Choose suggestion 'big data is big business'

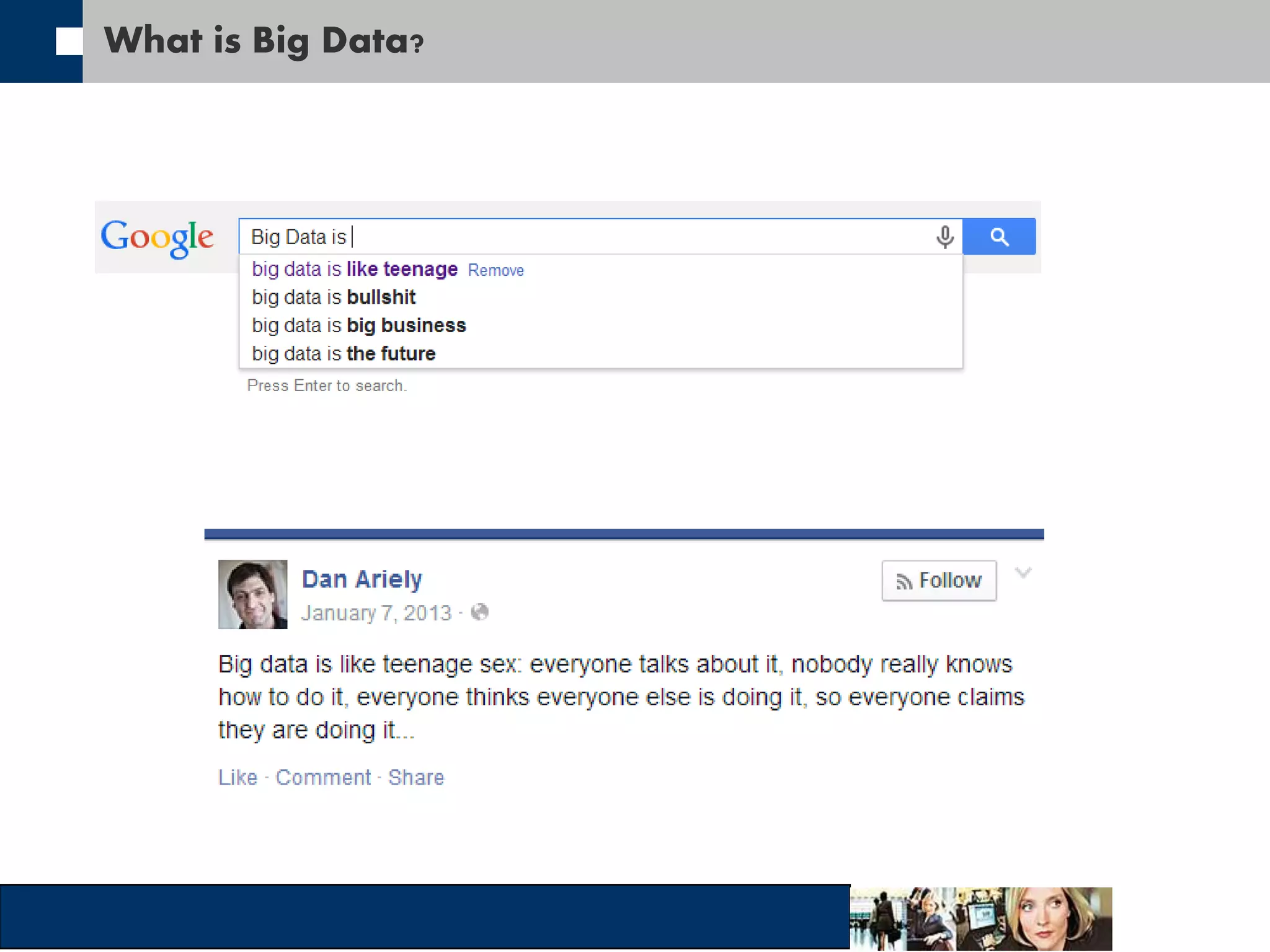click(x=359, y=325)
